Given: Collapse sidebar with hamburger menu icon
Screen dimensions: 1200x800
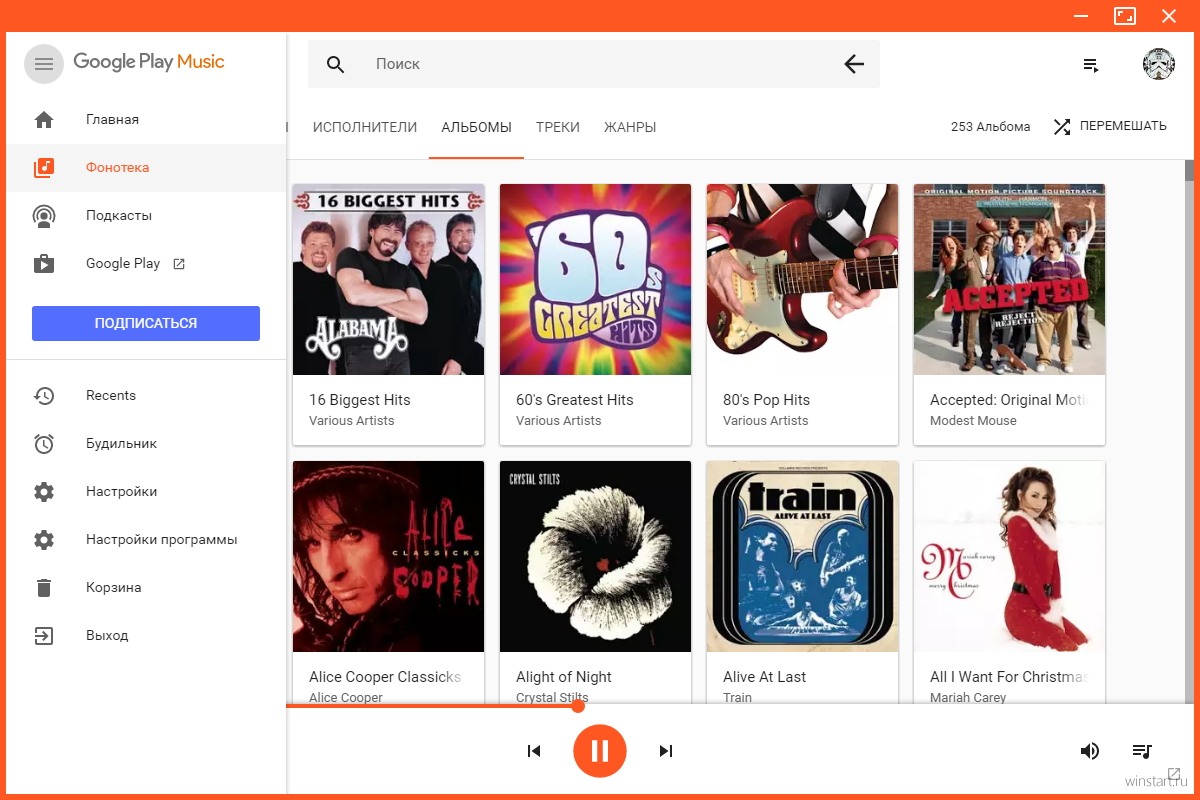Looking at the screenshot, I should (x=44, y=64).
